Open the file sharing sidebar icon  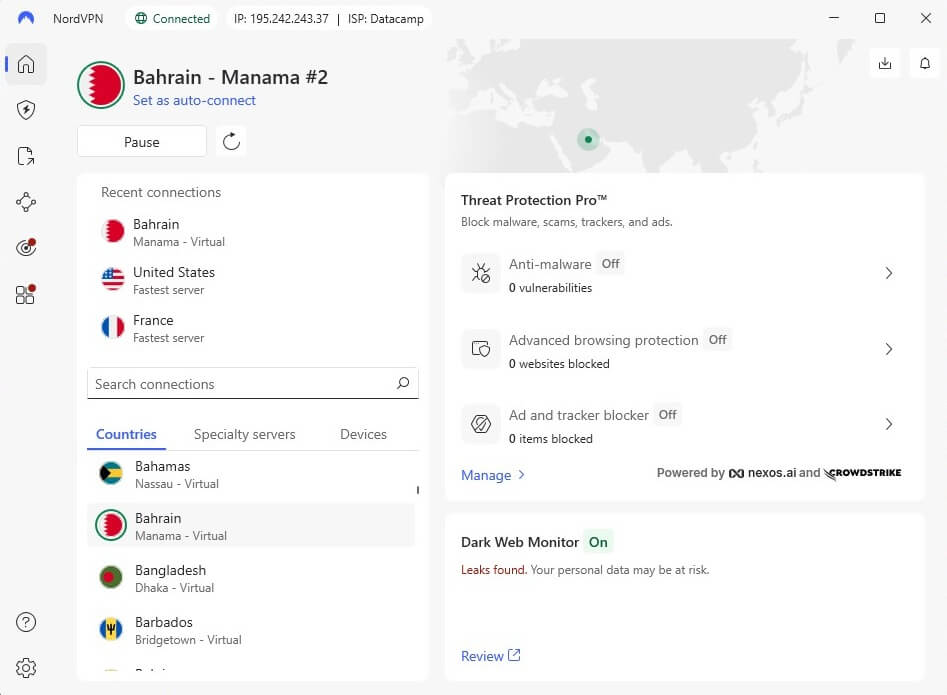[26, 156]
